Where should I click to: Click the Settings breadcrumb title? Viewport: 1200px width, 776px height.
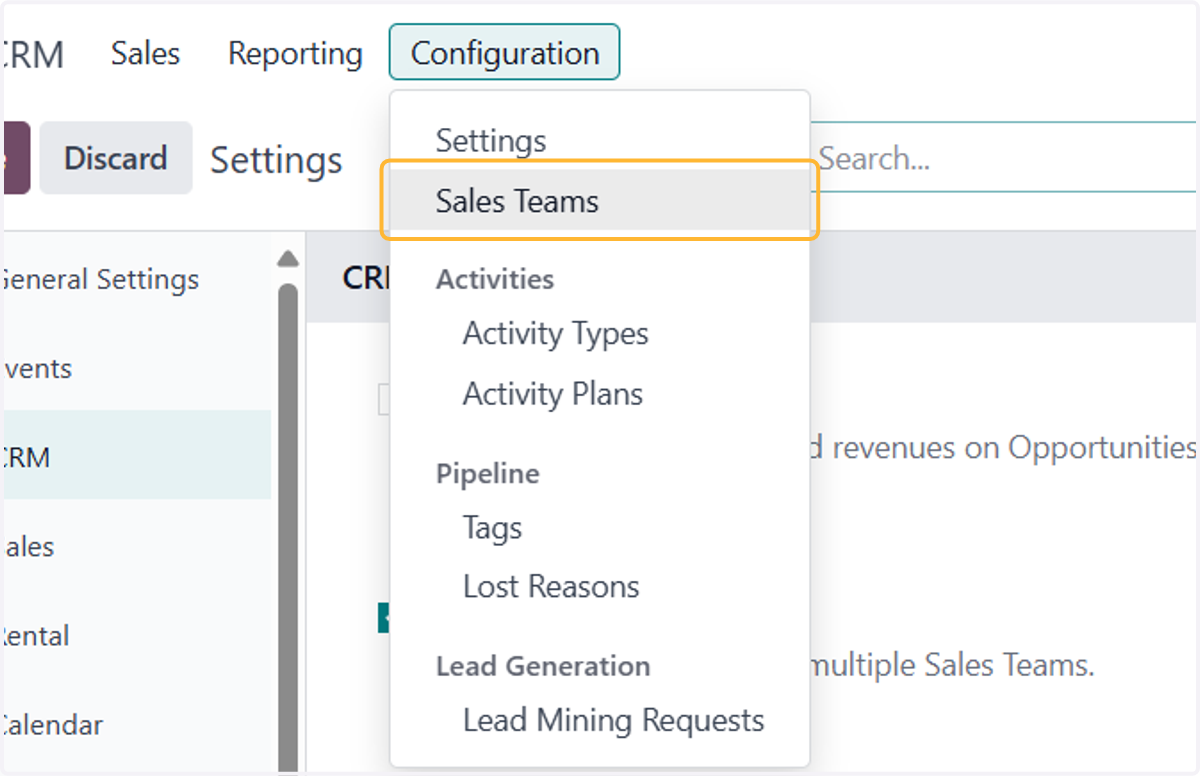[x=276, y=159]
